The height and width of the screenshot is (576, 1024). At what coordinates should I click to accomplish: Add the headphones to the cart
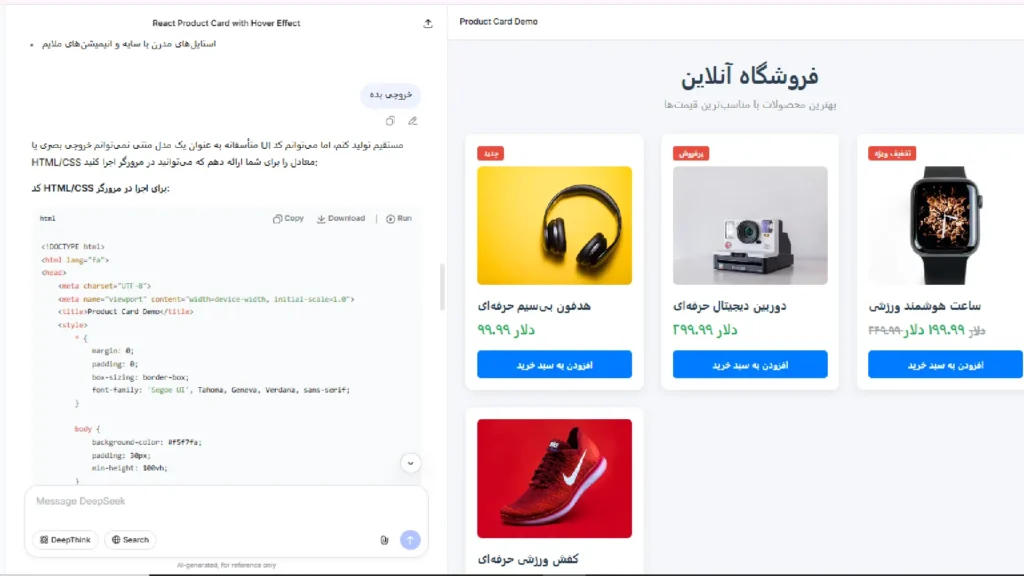point(554,364)
